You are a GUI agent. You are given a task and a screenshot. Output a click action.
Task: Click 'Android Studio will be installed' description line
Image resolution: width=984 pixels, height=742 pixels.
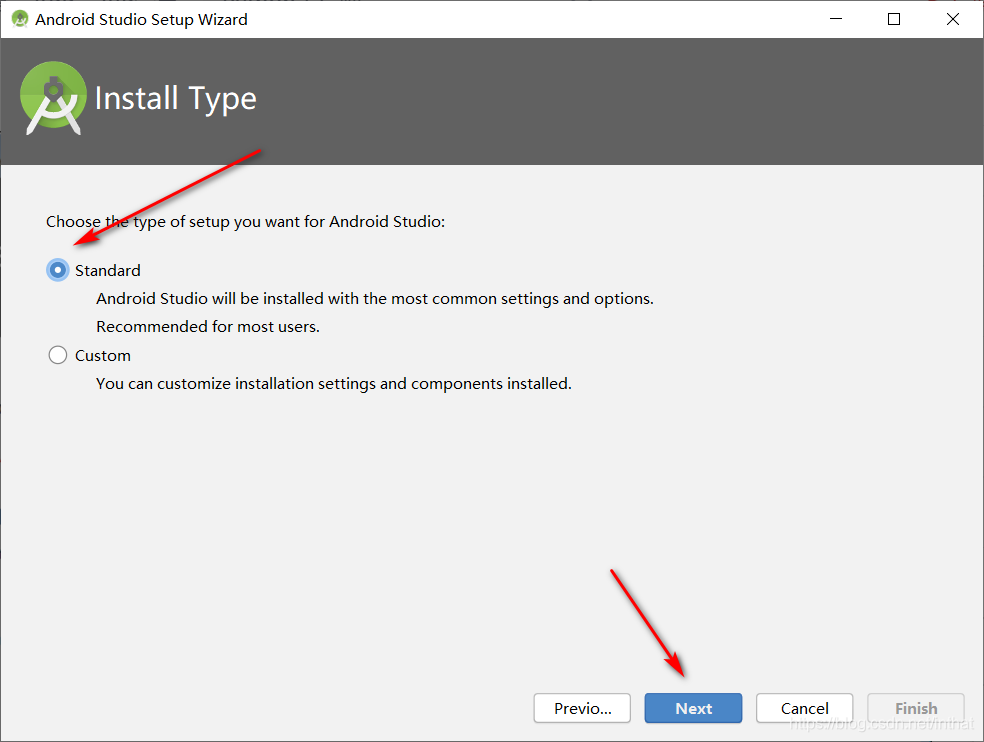[375, 299]
